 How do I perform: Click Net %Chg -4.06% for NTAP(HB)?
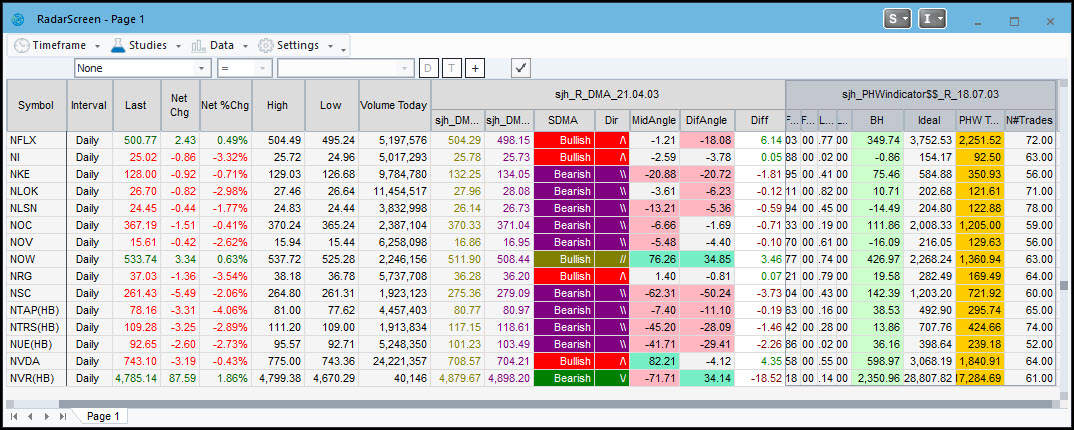click(226, 310)
